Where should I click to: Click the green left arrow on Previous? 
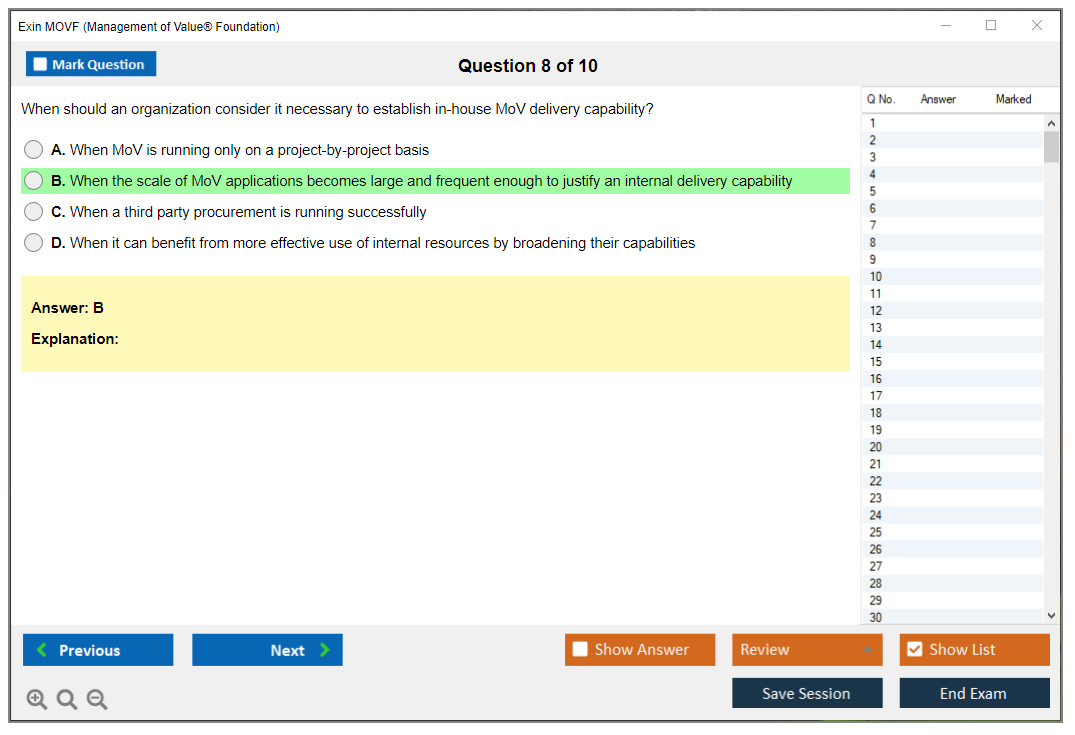click(x=42, y=650)
